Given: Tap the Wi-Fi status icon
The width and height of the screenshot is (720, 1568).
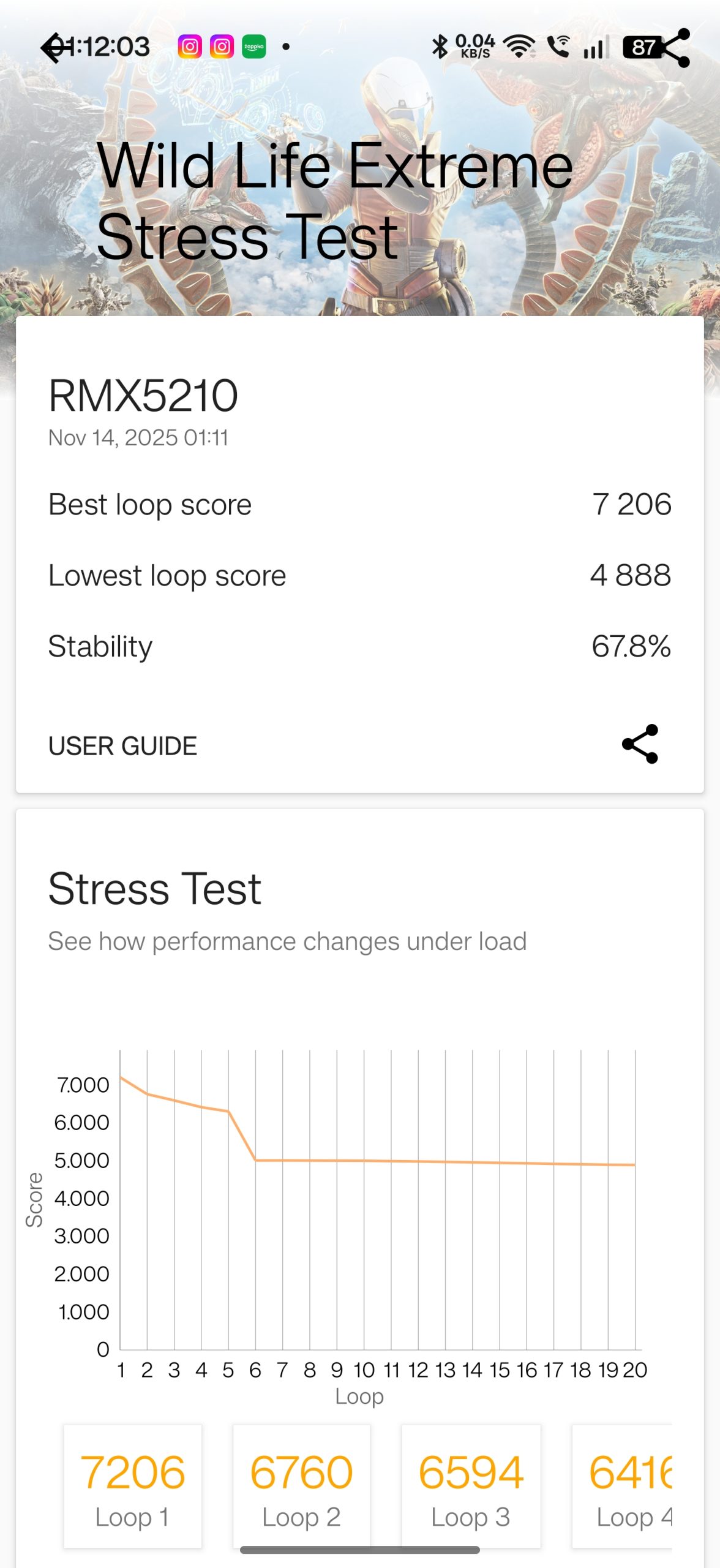Looking at the screenshot, I should [x=519, y=47].
